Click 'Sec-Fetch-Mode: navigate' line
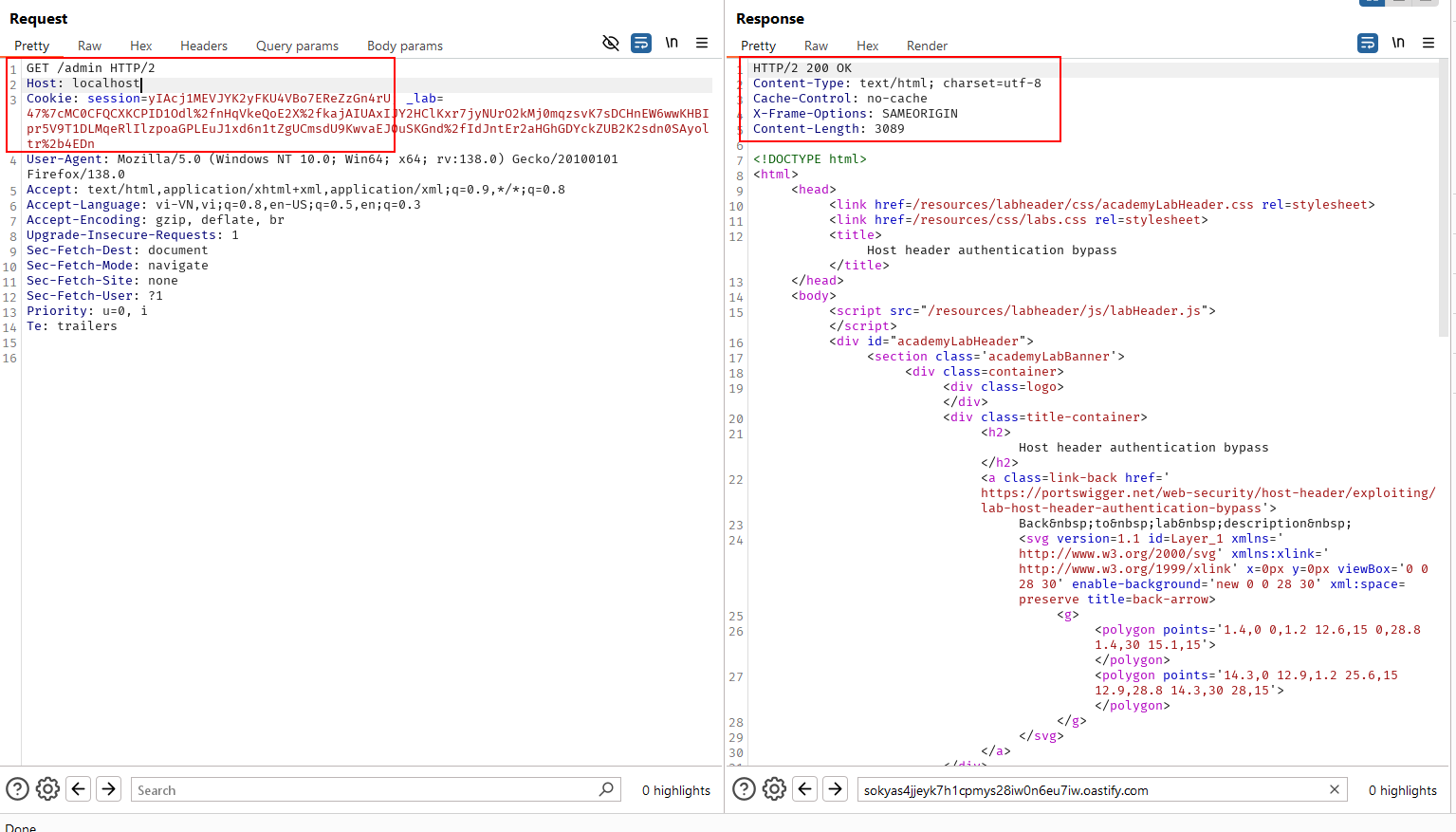 [x=118, y=266]
